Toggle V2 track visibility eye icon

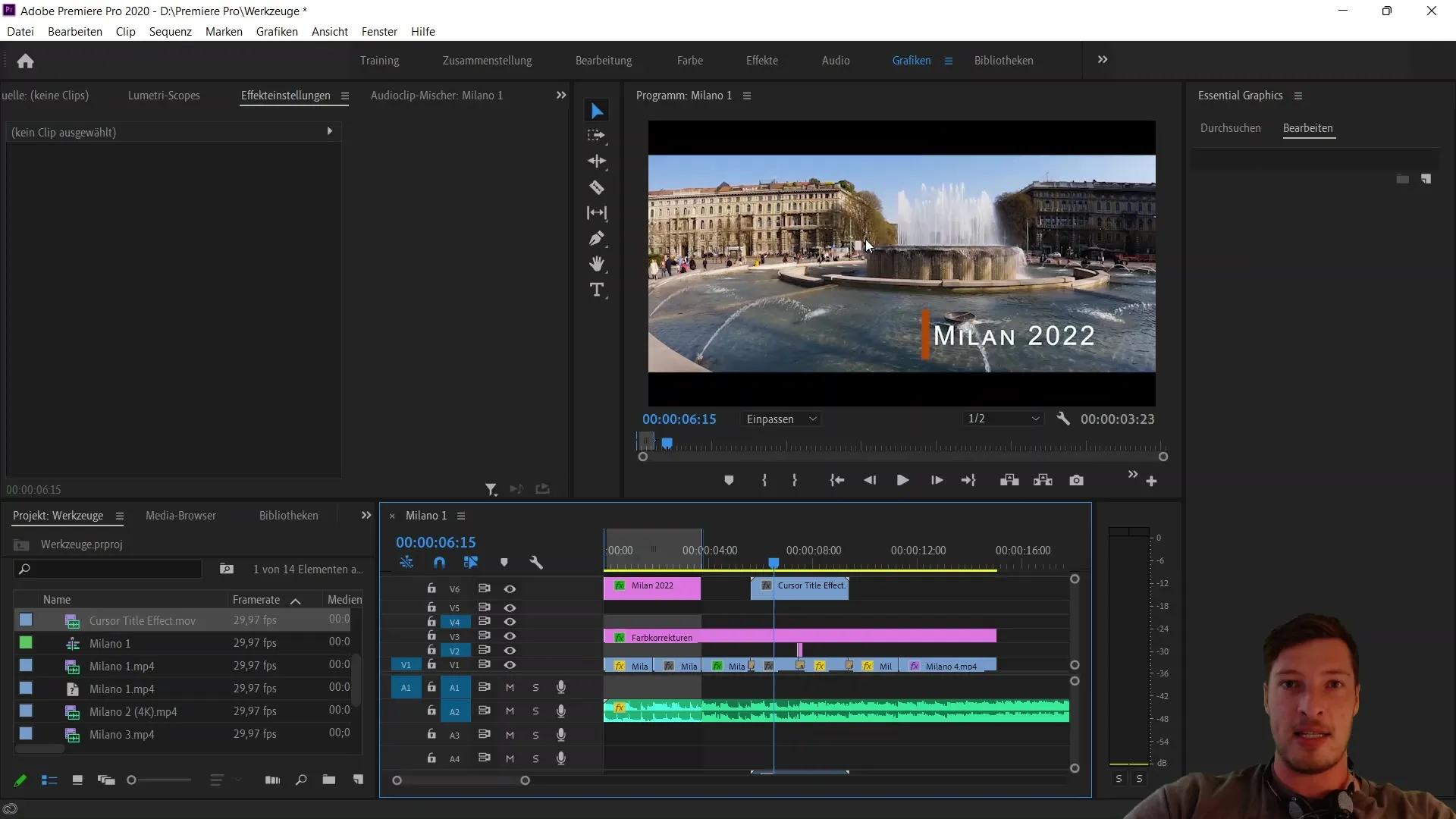511,651
